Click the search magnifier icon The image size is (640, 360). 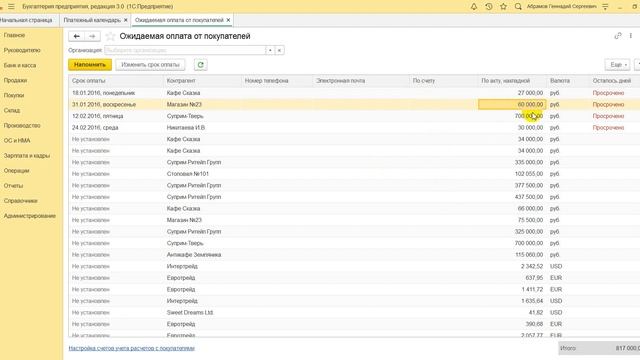click(x=518, y=7)
